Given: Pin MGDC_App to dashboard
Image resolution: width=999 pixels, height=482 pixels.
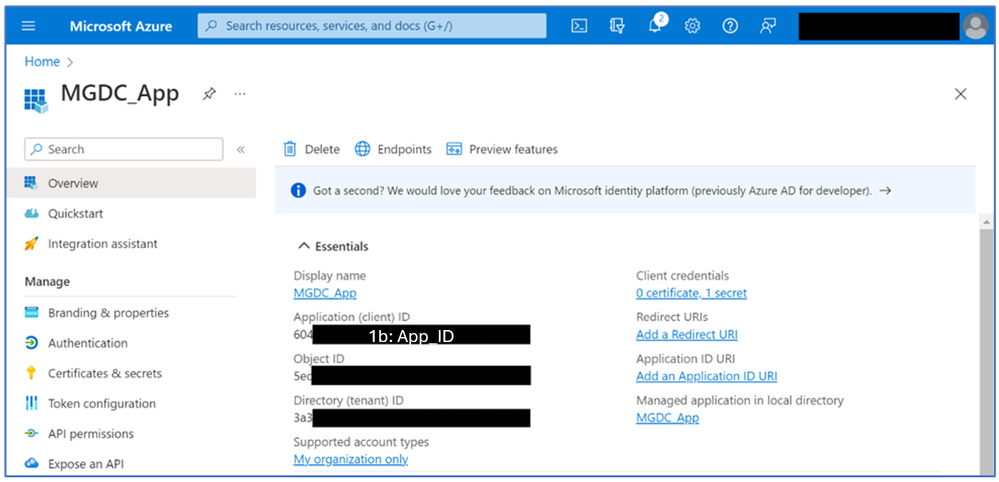Looking at the screenshot, I should 209,94.
